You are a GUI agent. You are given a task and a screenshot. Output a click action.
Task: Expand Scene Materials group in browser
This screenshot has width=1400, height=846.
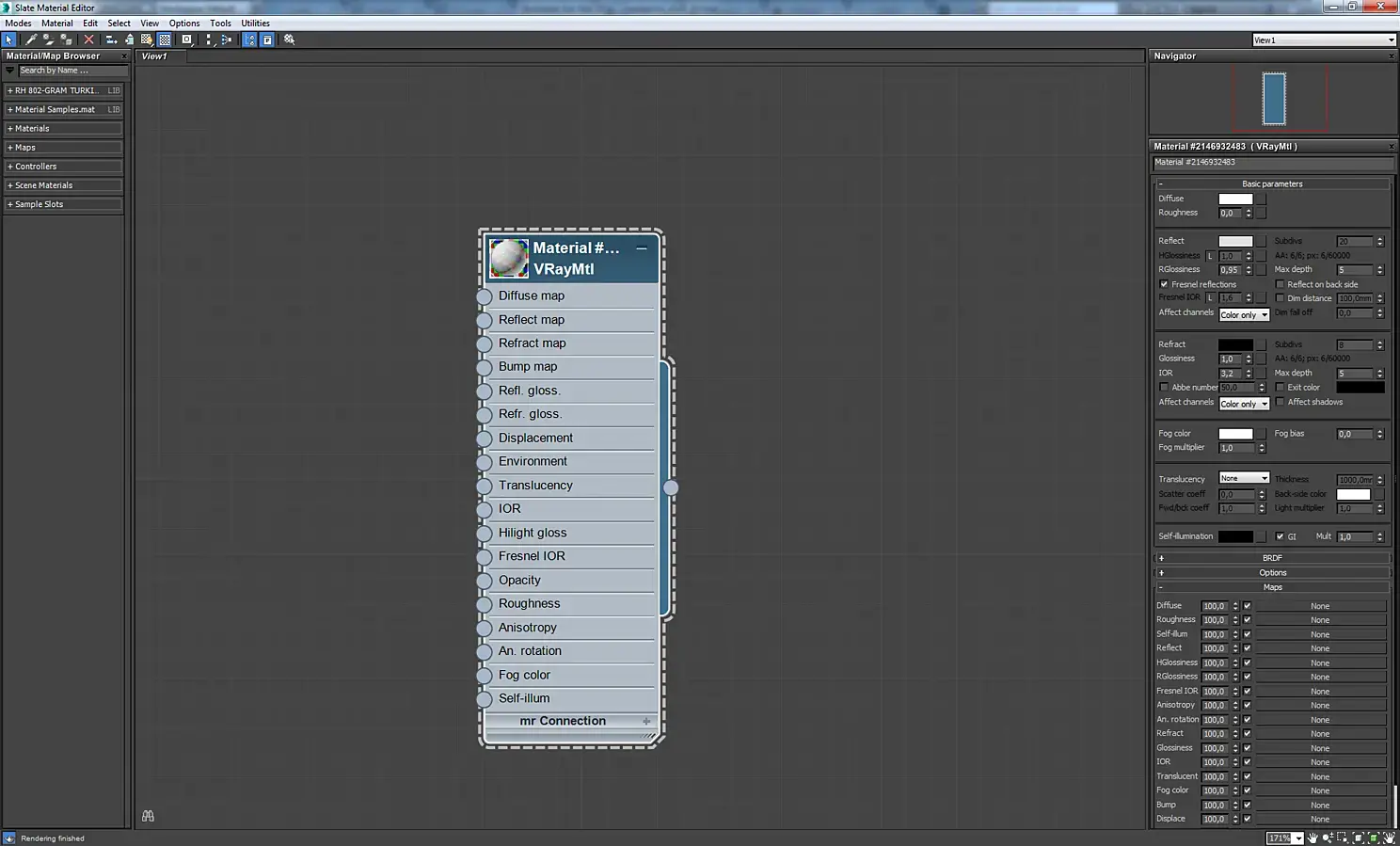tap(64, 185)
